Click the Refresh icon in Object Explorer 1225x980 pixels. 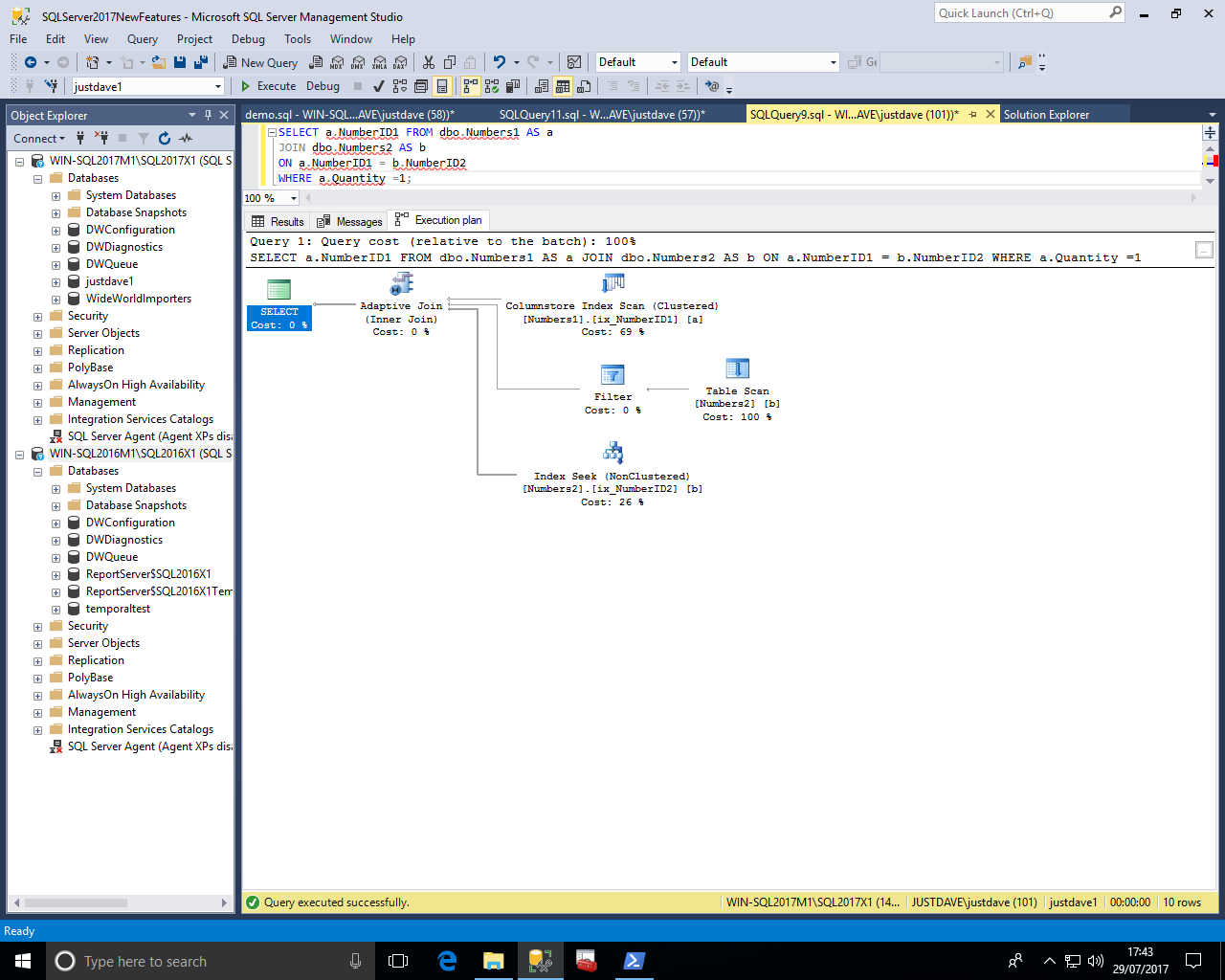[x=165, y=139]
